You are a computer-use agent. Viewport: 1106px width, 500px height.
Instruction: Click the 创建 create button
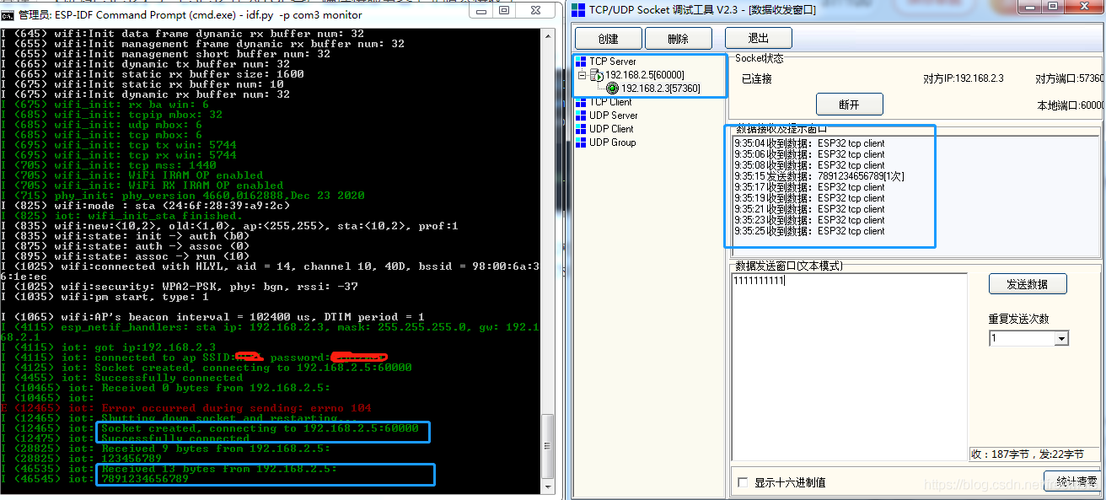(x=609, y=39)
